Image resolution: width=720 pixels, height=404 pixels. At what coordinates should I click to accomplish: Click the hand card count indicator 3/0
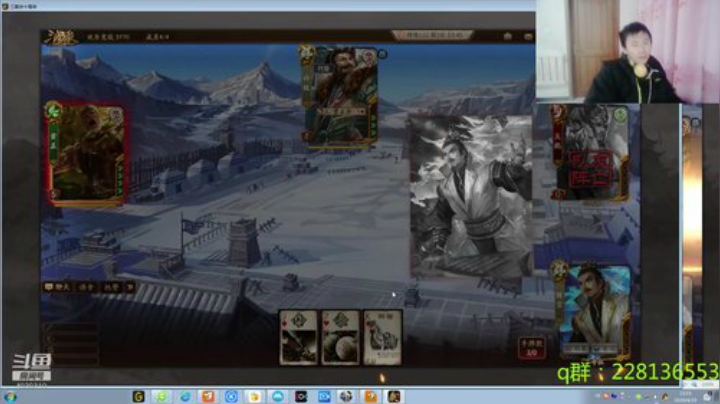coord(531,348)
